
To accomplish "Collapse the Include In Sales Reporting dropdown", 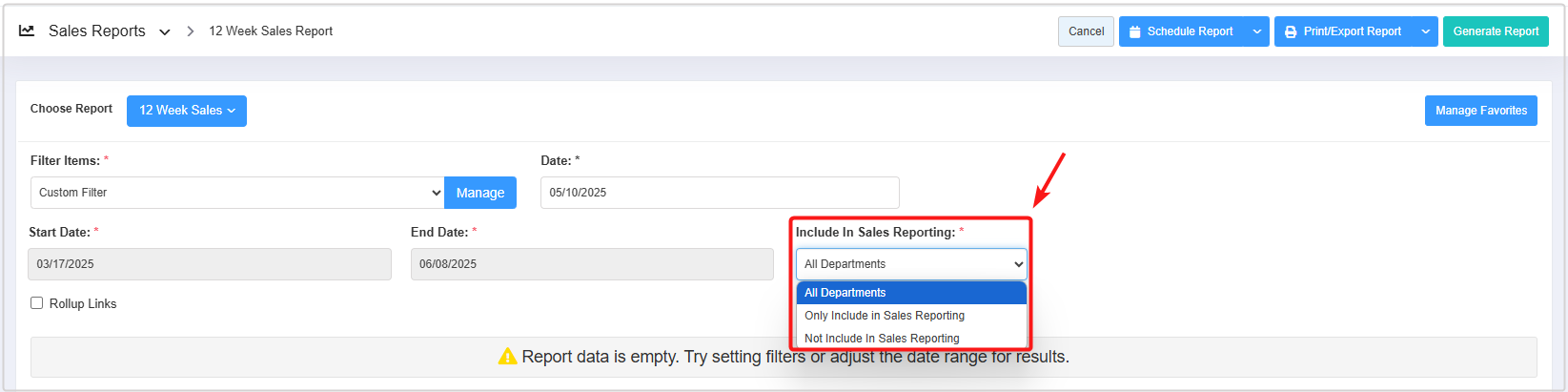I will pyautogui.click(x=911, y=264).
